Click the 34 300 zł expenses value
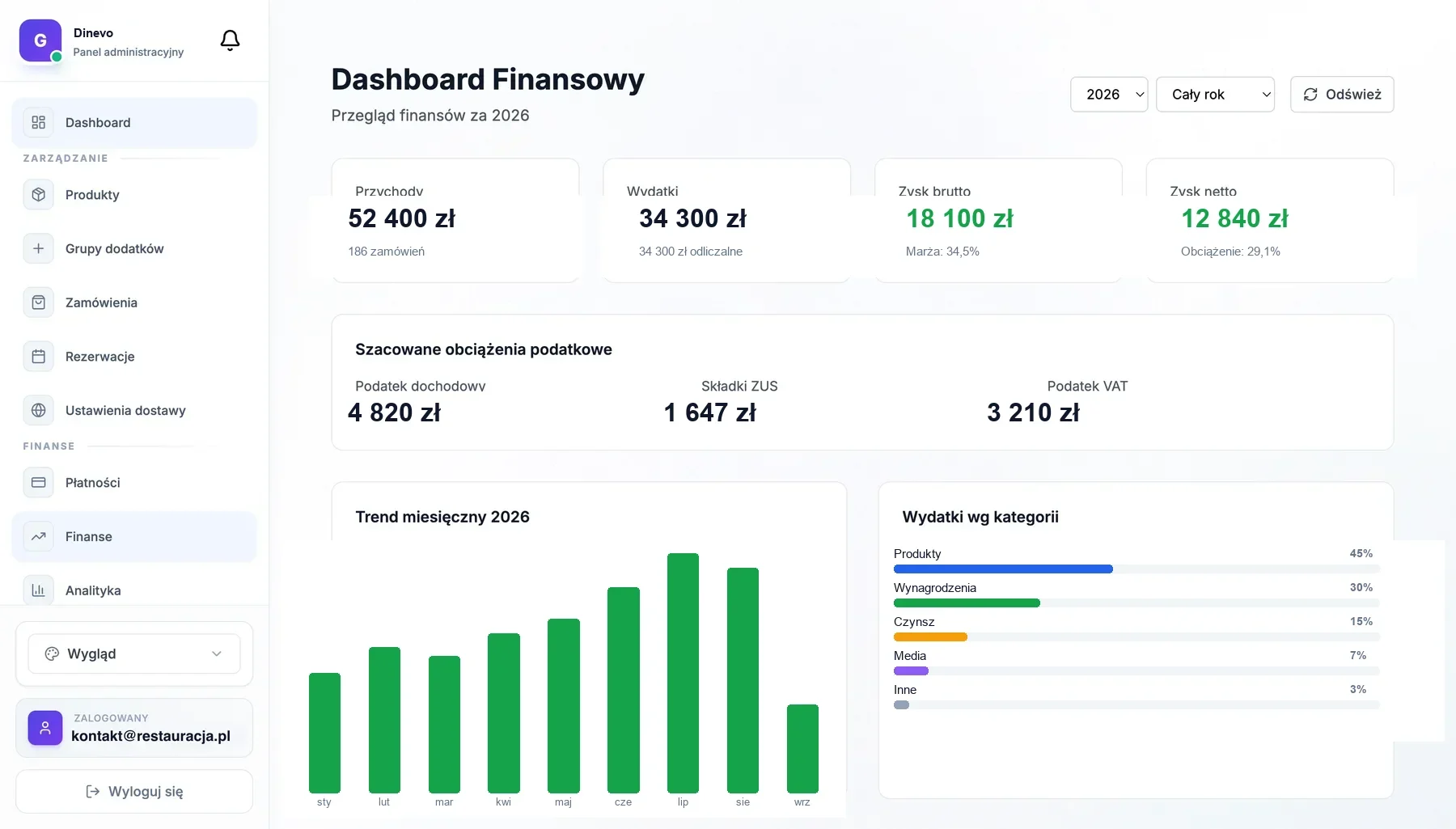Viewport: 1456px width, 829px height. [692, 218]
